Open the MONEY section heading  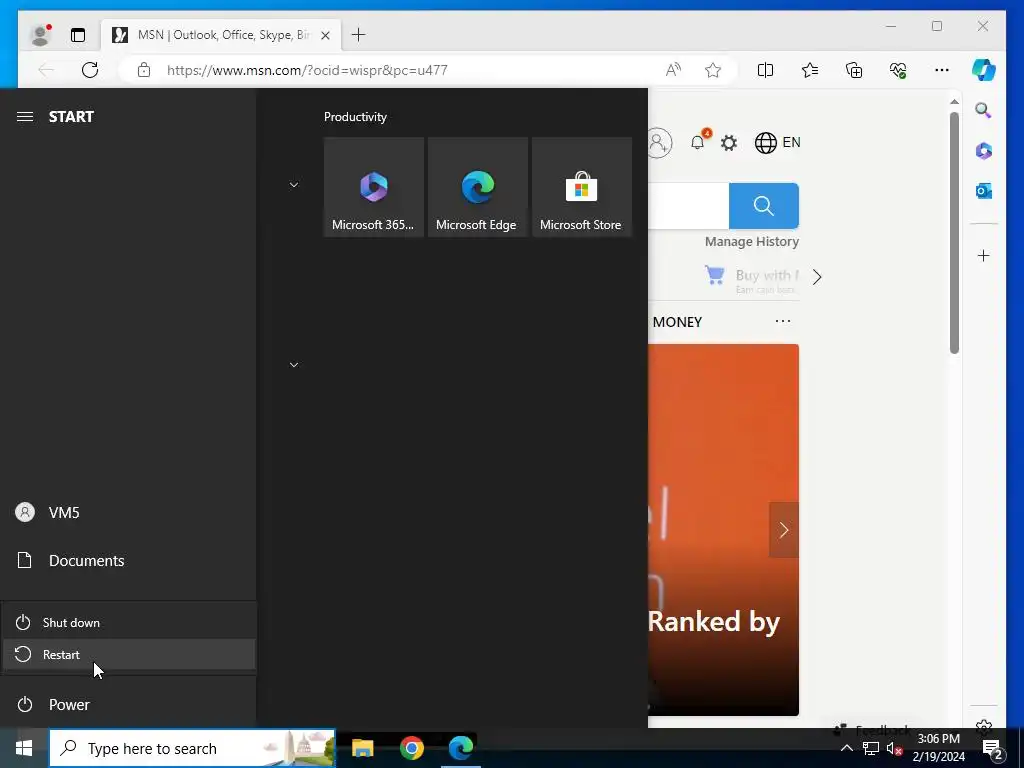[677, 322]
